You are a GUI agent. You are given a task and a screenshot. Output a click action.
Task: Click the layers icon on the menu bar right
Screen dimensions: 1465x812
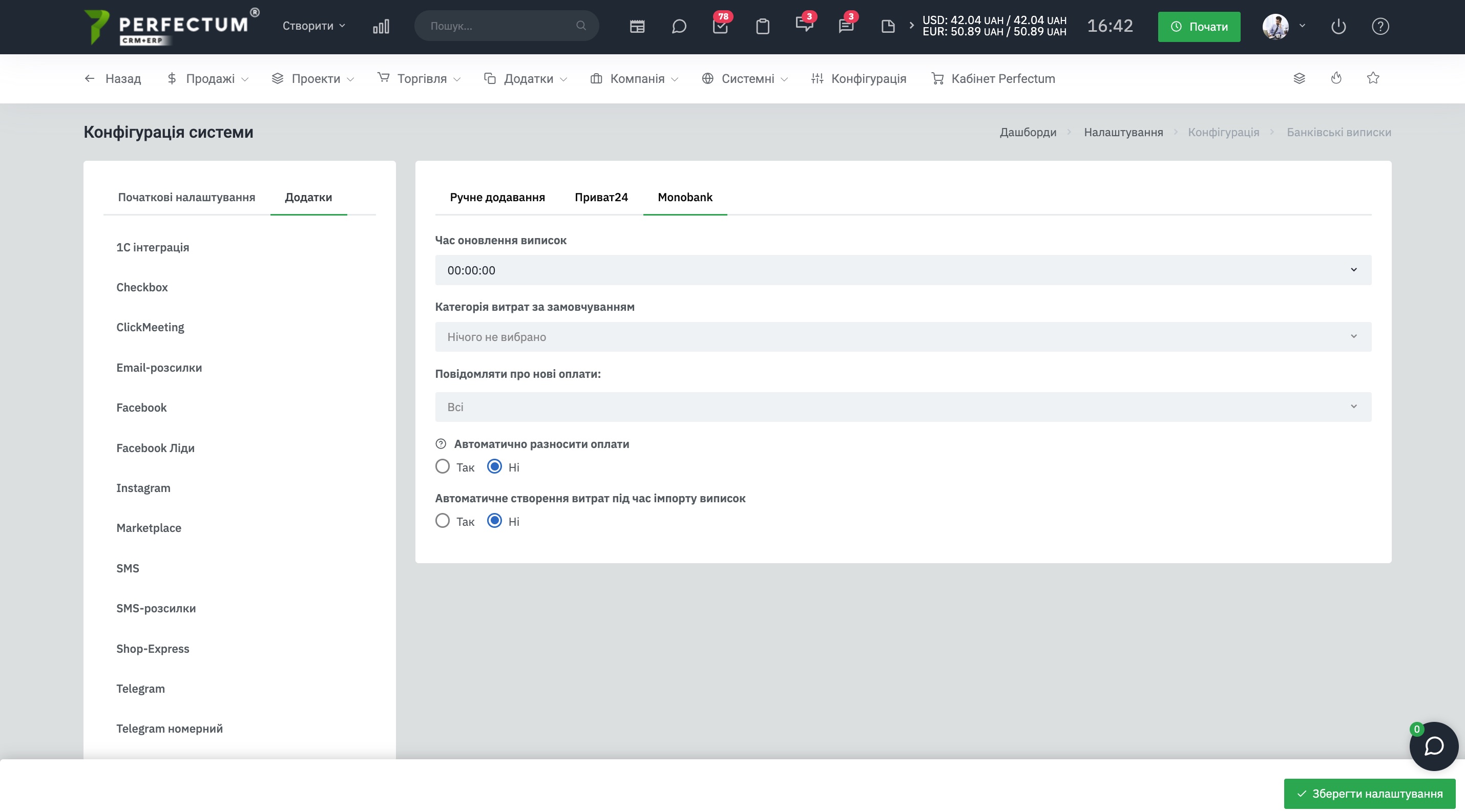click(x=1299, y=78)
